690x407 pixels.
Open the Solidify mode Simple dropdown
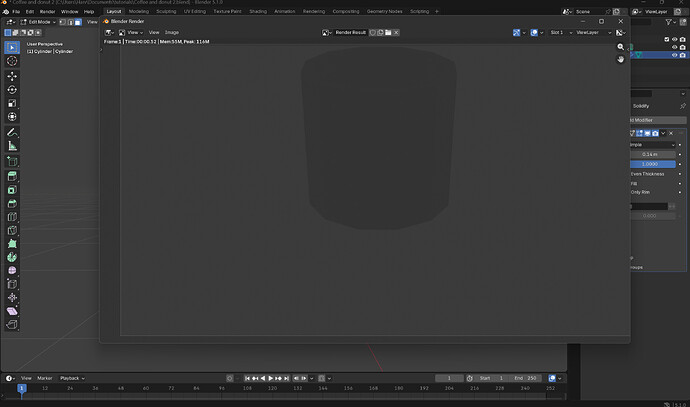653,145
